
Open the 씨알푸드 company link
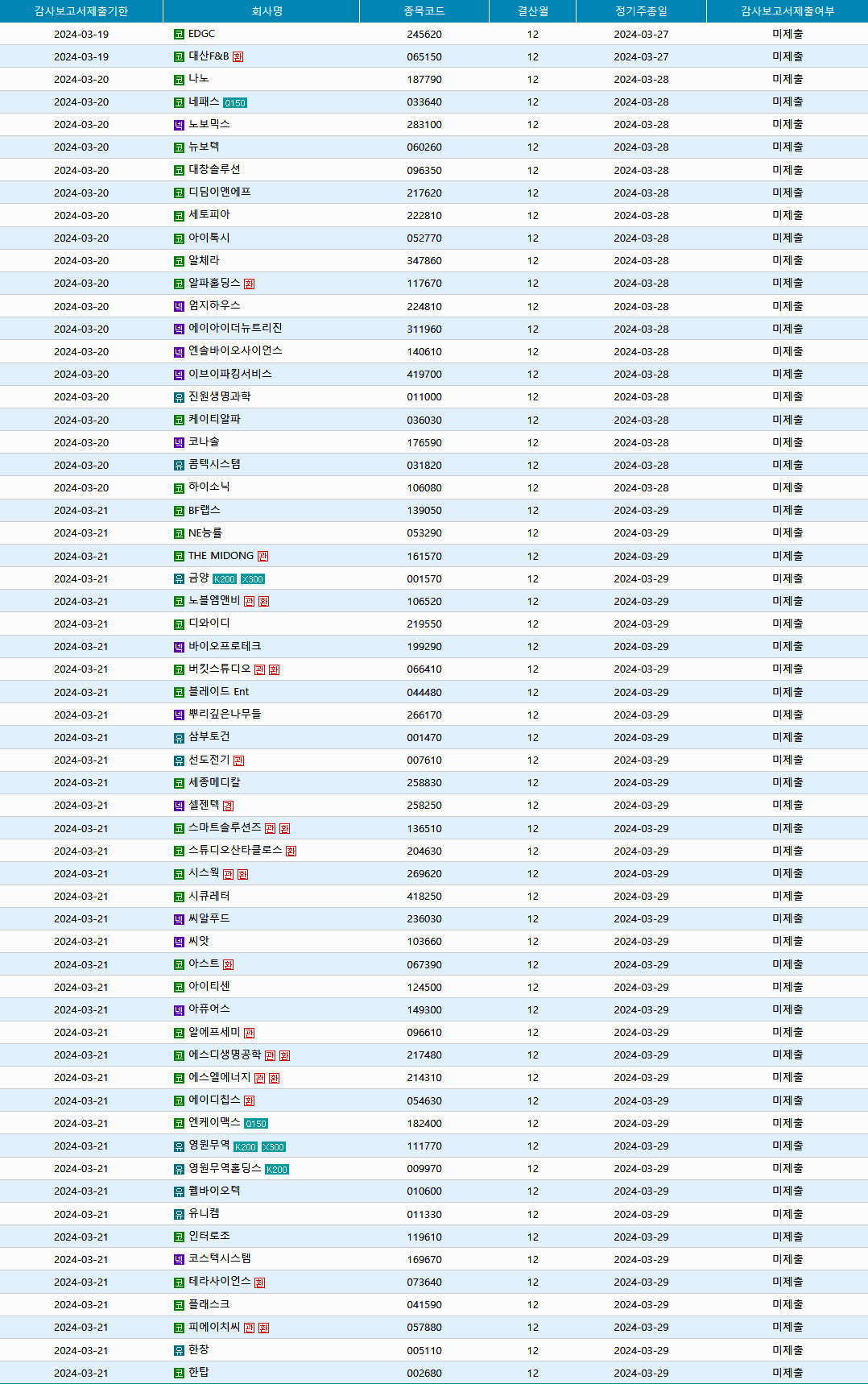coord(209,918)
